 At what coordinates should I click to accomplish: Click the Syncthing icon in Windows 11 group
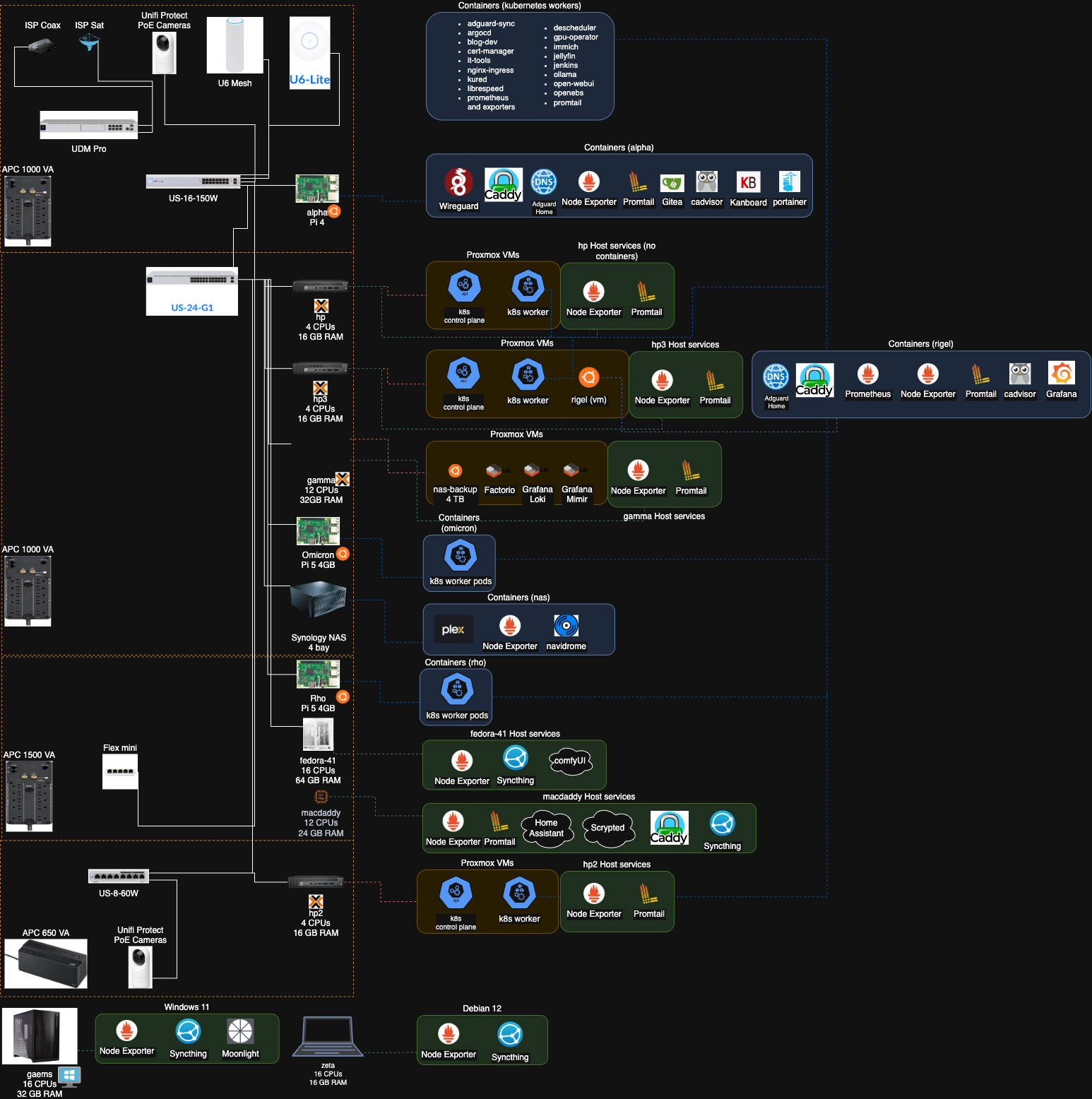[x=189, y=1032]
